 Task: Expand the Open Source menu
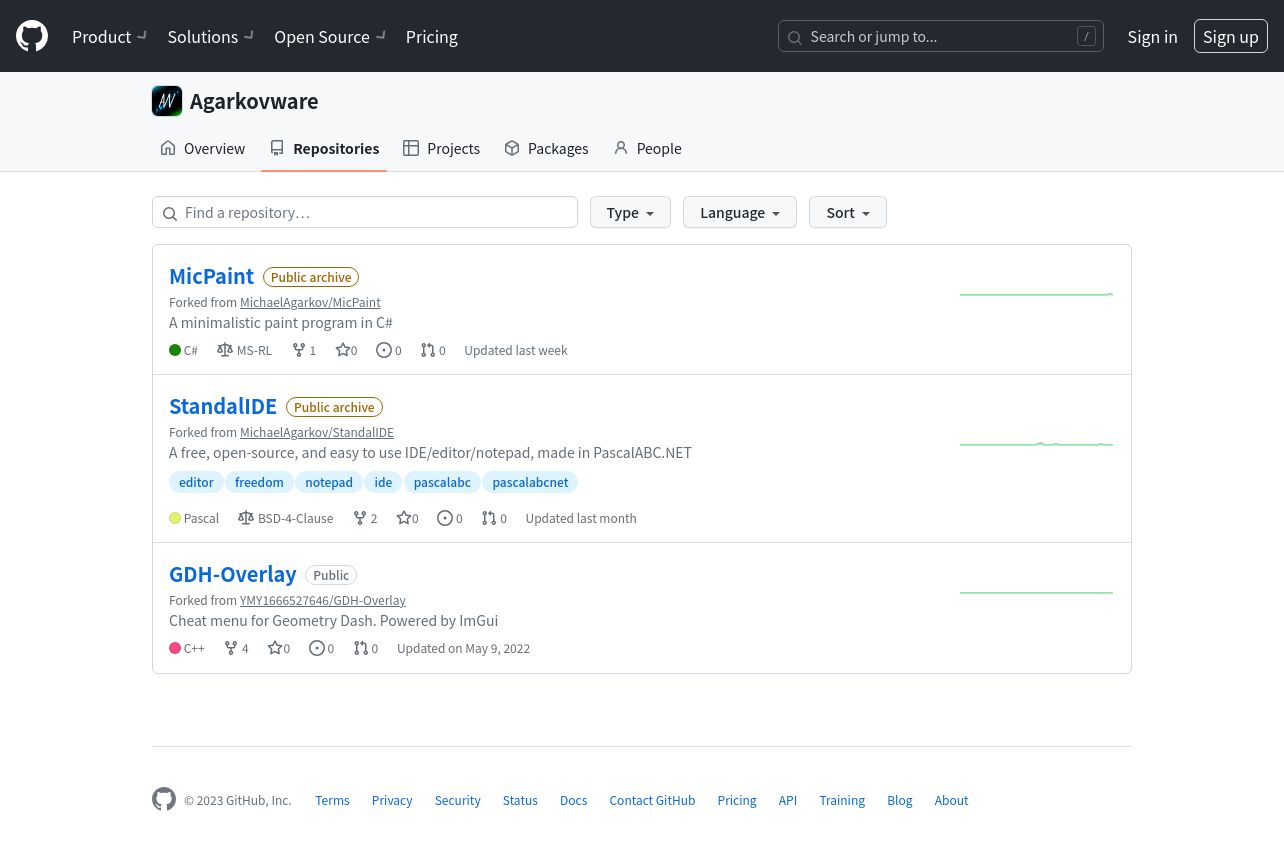pos(330,37)
